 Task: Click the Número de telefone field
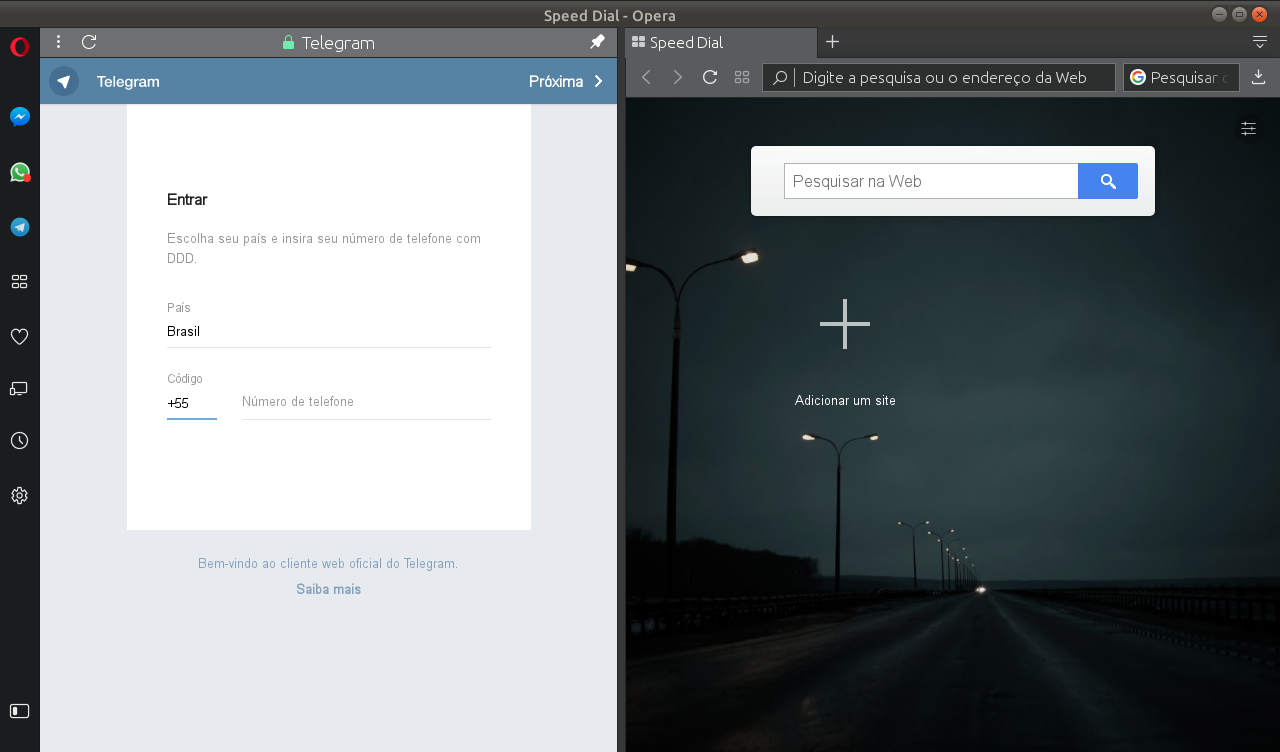tap(366, 402)
